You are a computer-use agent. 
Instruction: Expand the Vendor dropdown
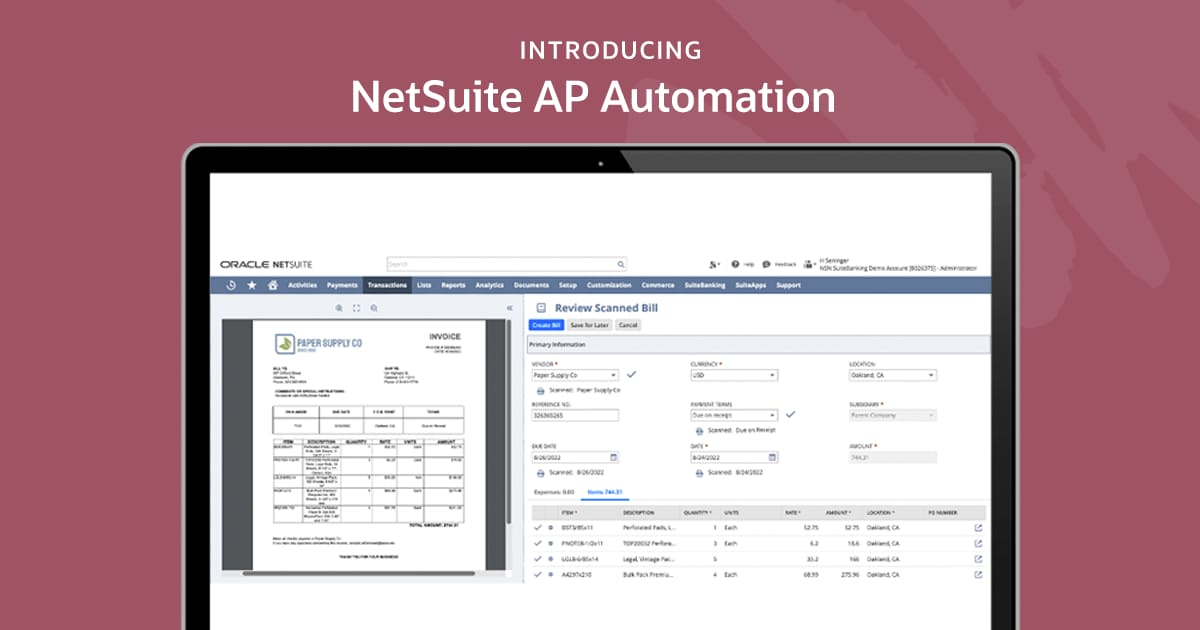pos(614,375)
